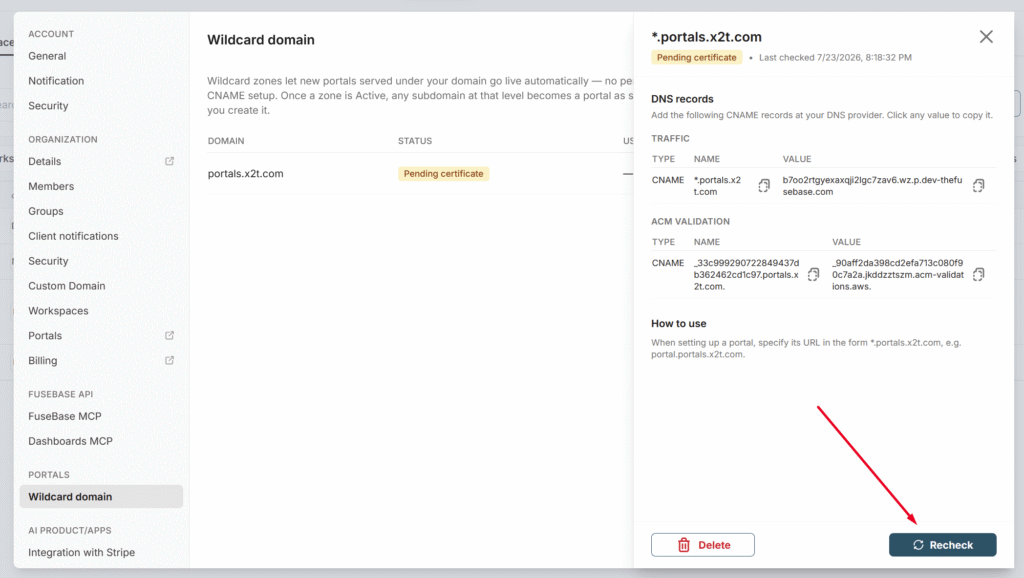Image resolution: width=1024 pixels, height=578 pixels.
Task: Click the How to use heading
Action: [679, 323]
